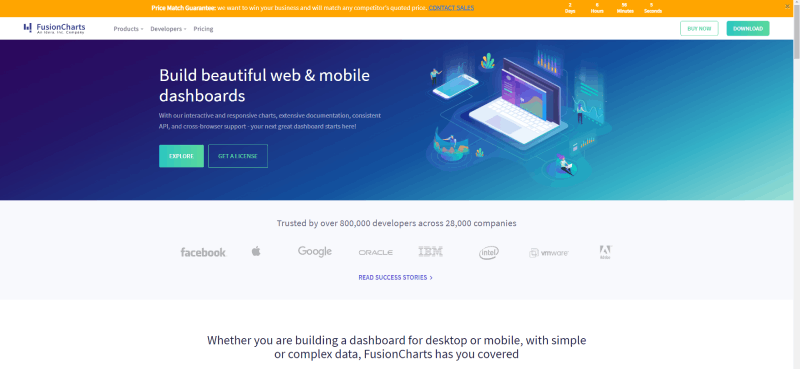800x369 pixels.
Task: Click the Adobe logo
Action: [x=605, y=252]
